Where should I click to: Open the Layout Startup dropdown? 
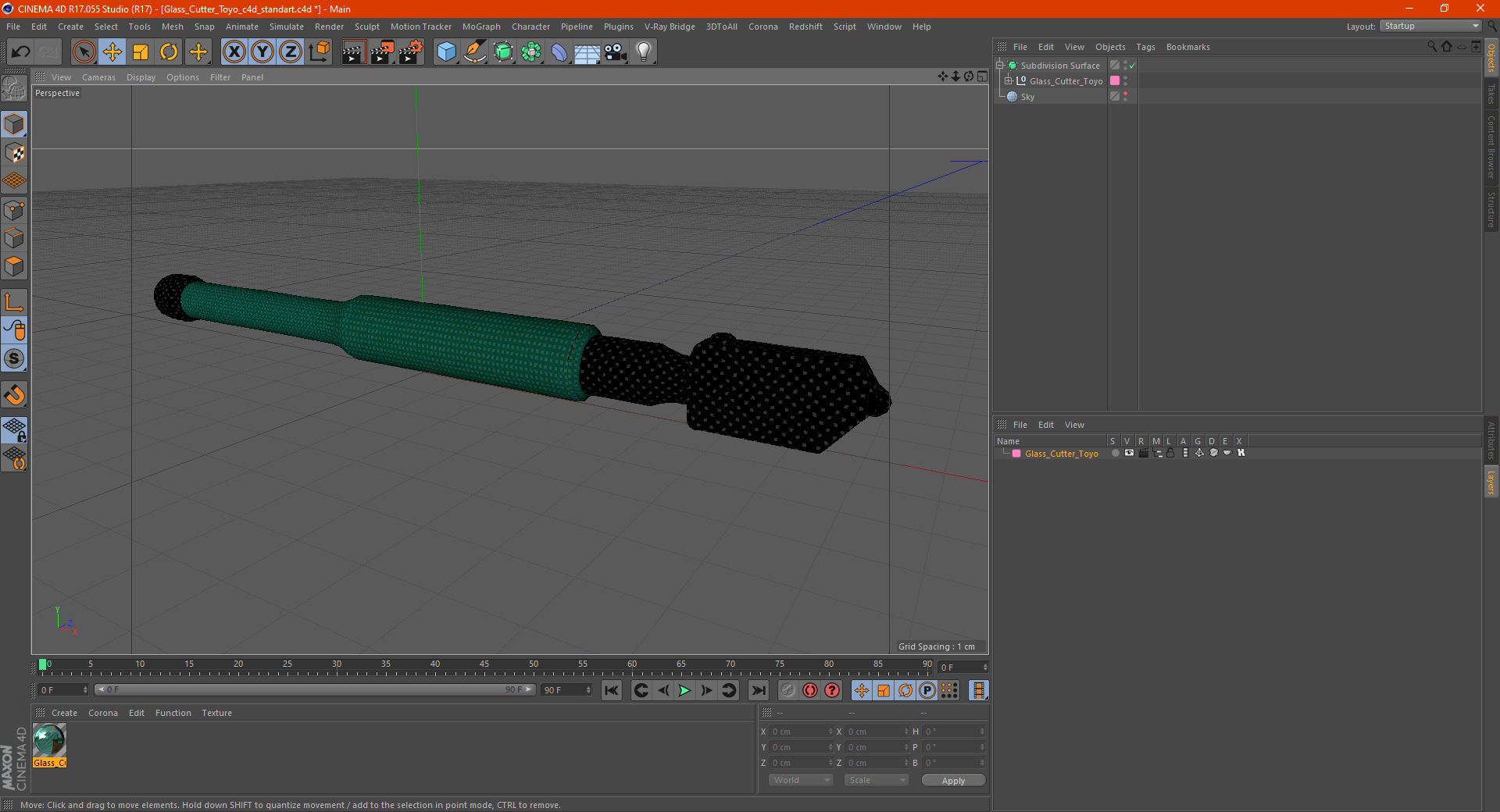[x=1430, y=26]
